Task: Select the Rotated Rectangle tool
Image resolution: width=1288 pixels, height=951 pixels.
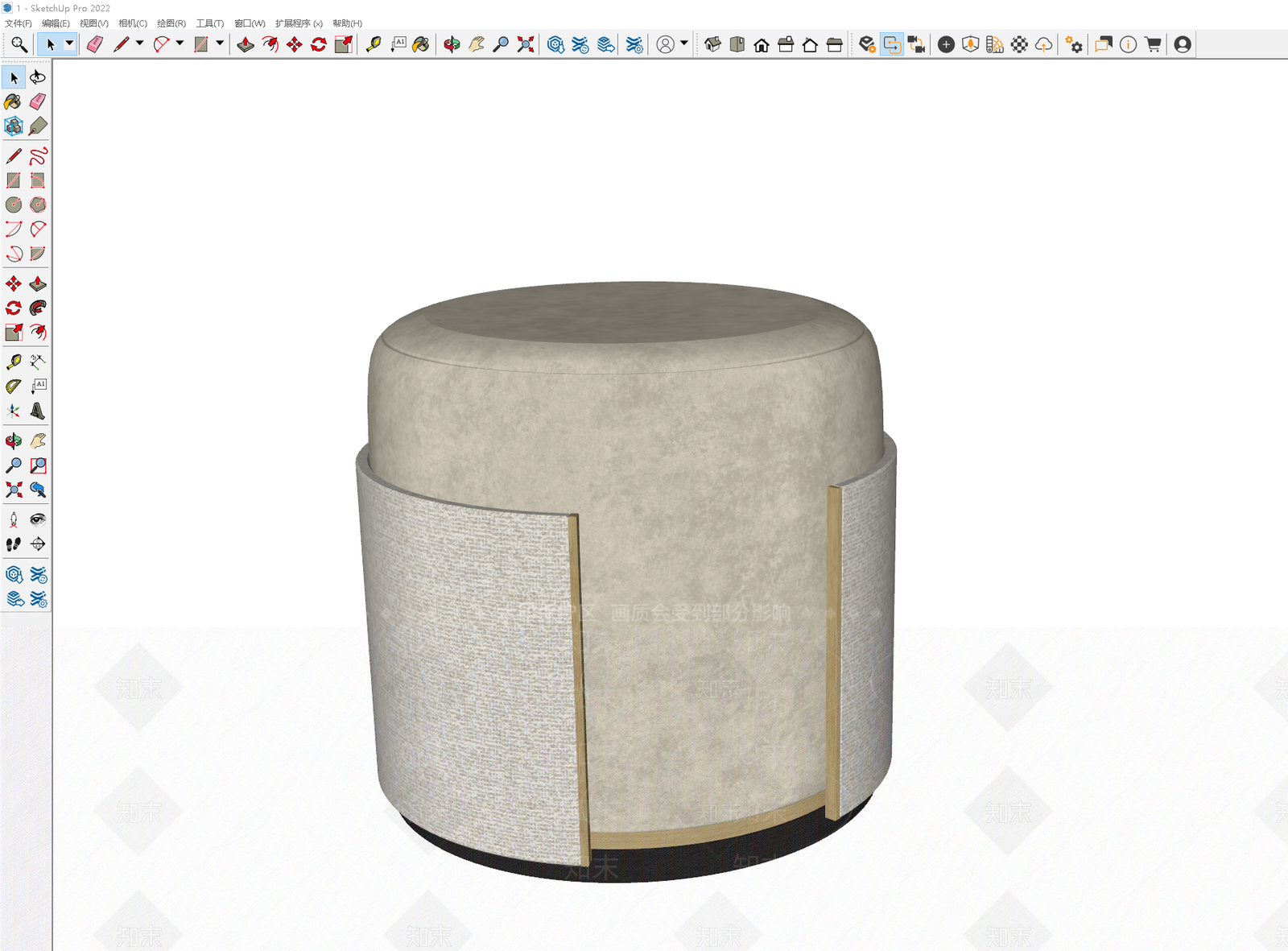Action: point(38,180)
